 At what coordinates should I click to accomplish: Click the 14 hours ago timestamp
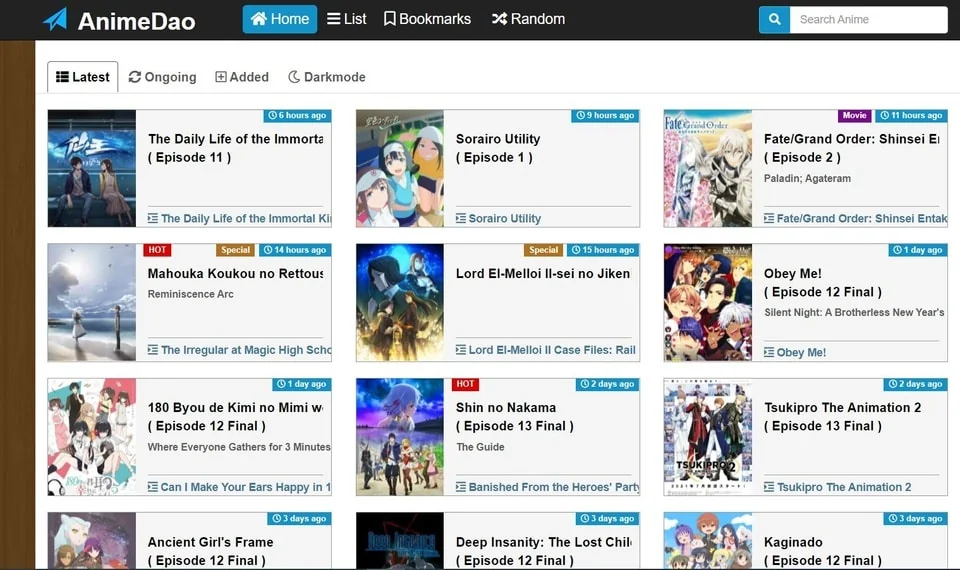click(x=295, y=250)
